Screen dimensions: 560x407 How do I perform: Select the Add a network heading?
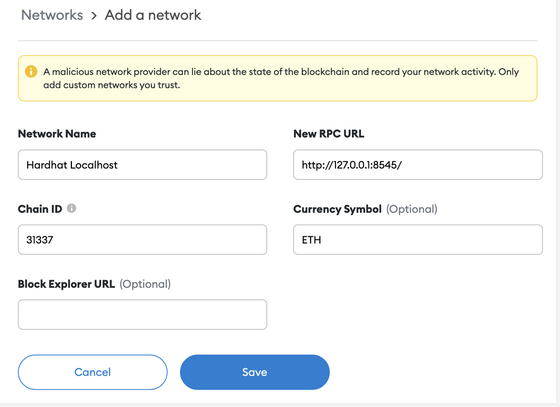[153, 15]
